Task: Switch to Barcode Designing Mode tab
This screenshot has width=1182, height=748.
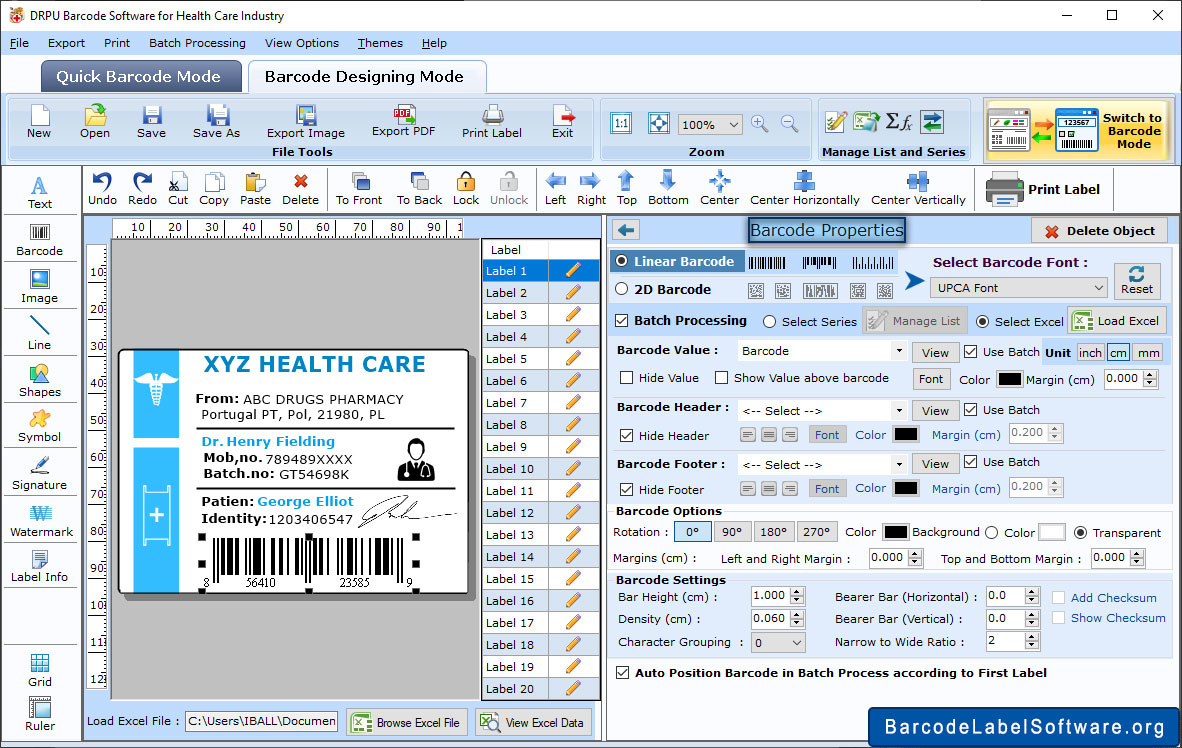Action: pos(366,77)
